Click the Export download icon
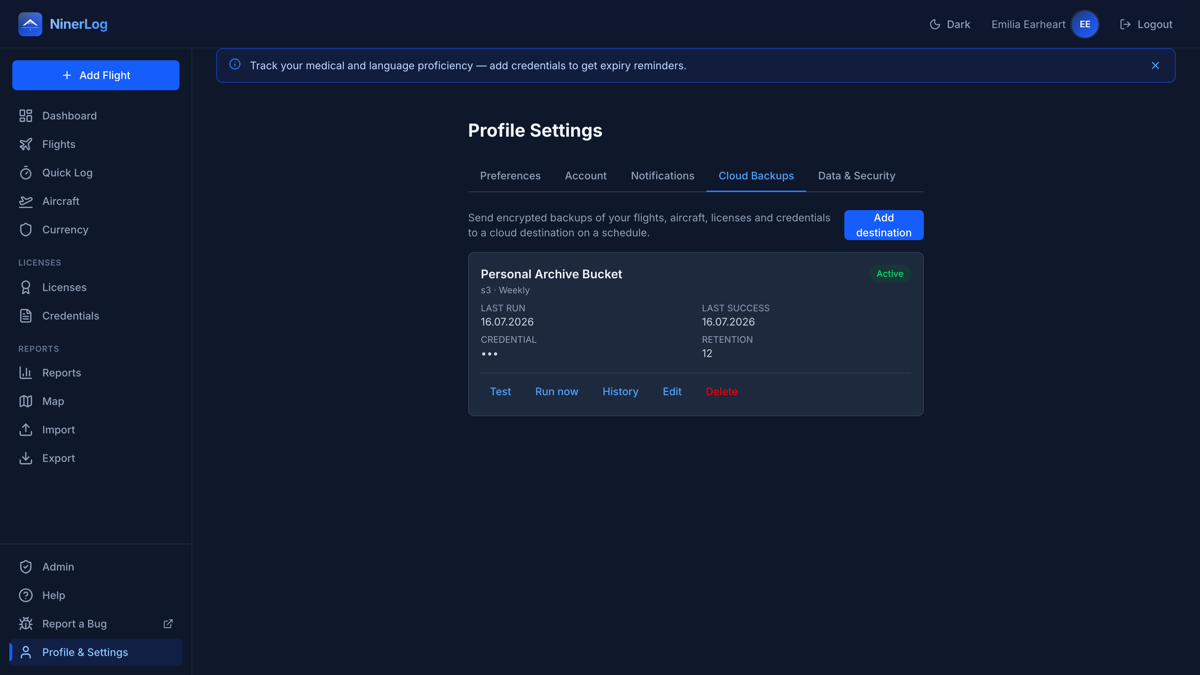This screenshot has width=1200, height=675. click(26, 458)
